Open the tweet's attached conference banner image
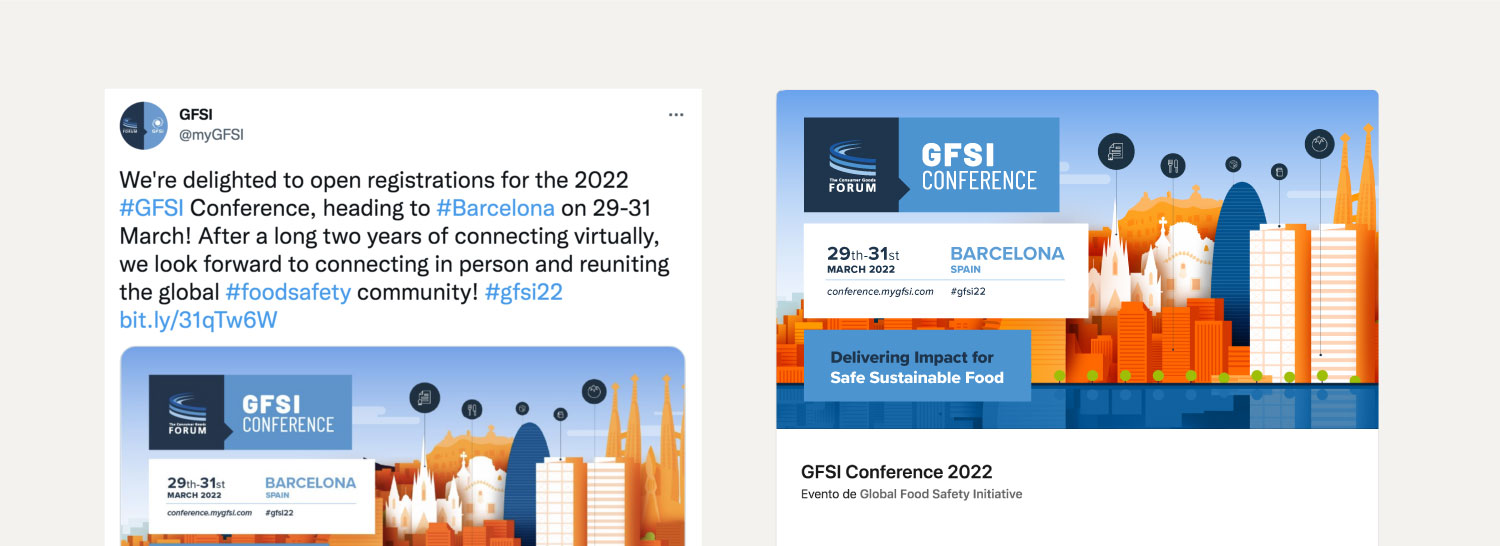The height and width of the screenshot is (546, 1500). click(x=402, y=446)
